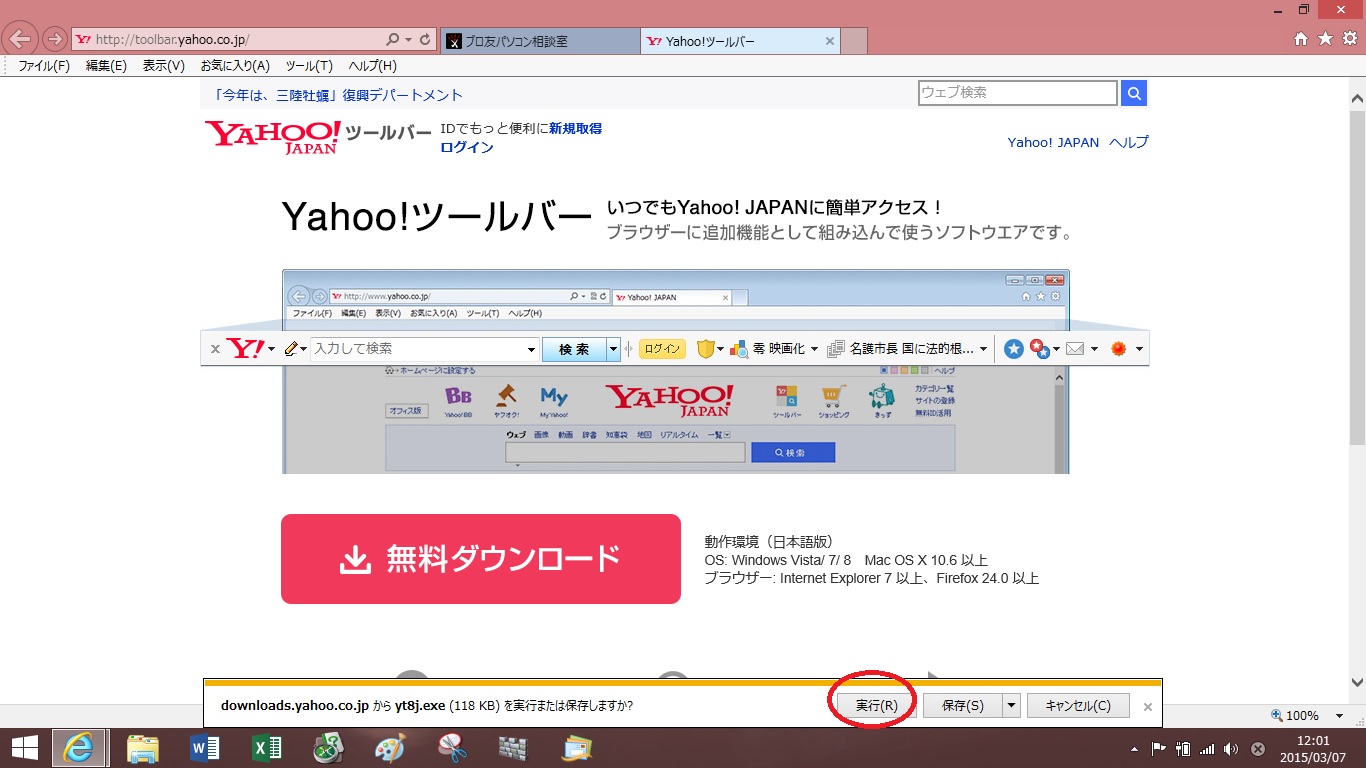Open the zoom level 100% dropdown
The width and height of the screenshot is (1366, 768).
1339,716
